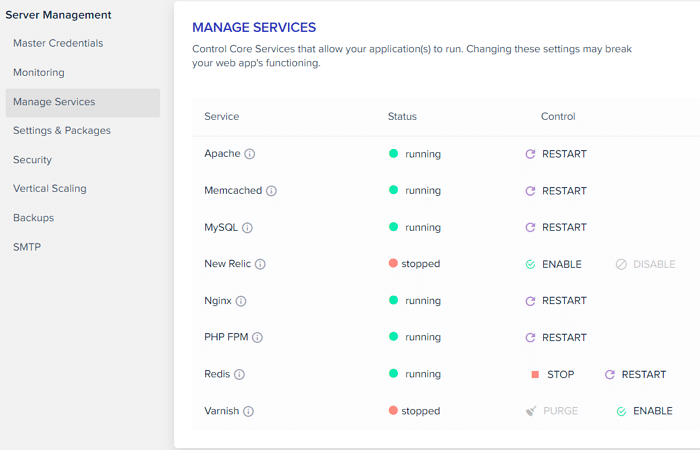Click 'running' status text for Nginx
Screen dimensions: 700x450
tap(423, 301)
